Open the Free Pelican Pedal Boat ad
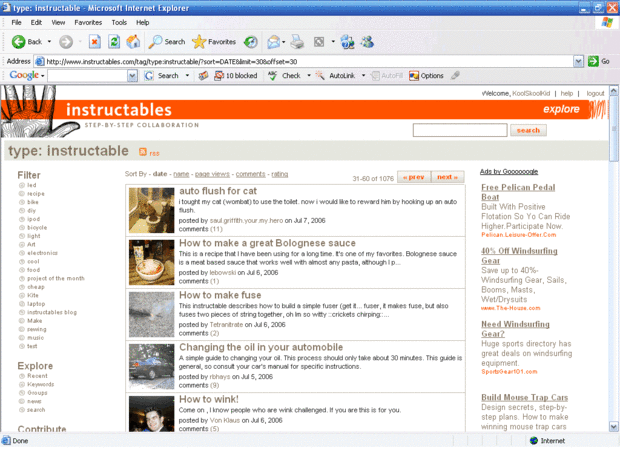Screen dimensions: 620x465 (518, 192)
